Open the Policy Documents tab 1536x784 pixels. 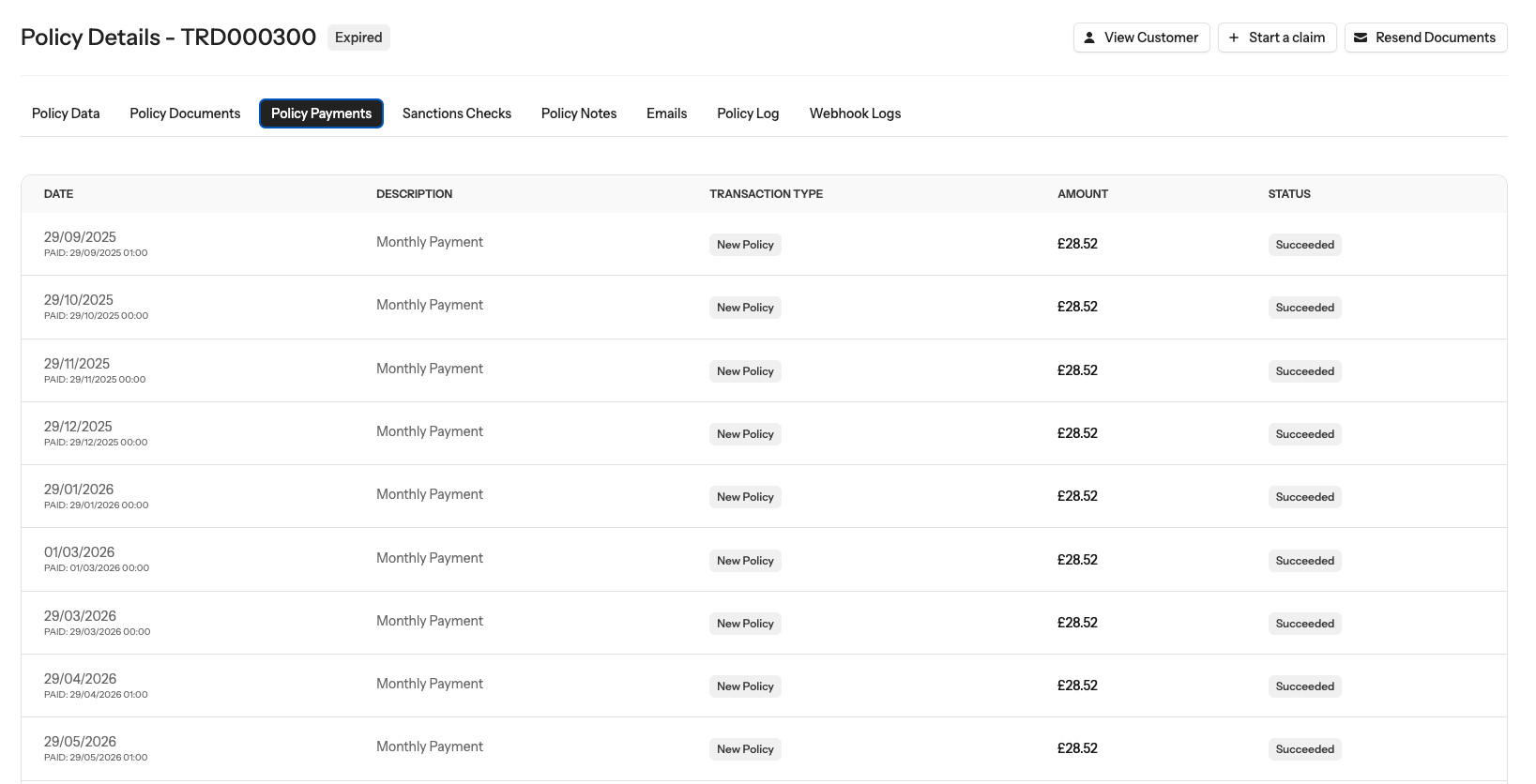click(185, 113)
